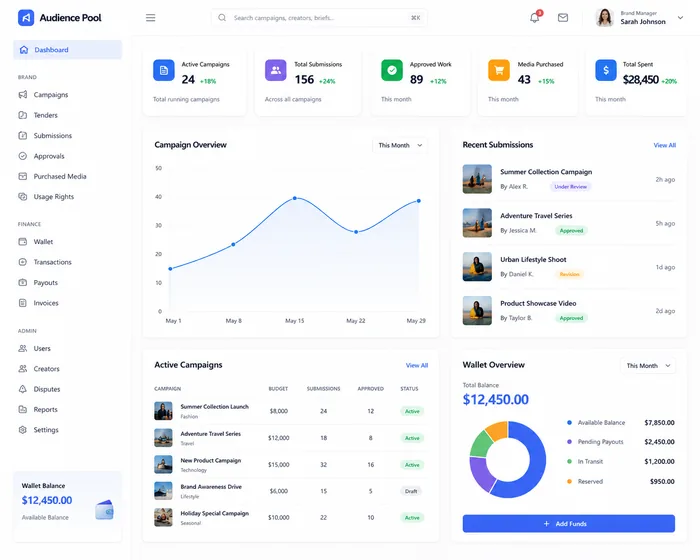Click View All in Recent Submissions
Image resolution: width=700 pixels, height=560 pixels.
[665, 145]
